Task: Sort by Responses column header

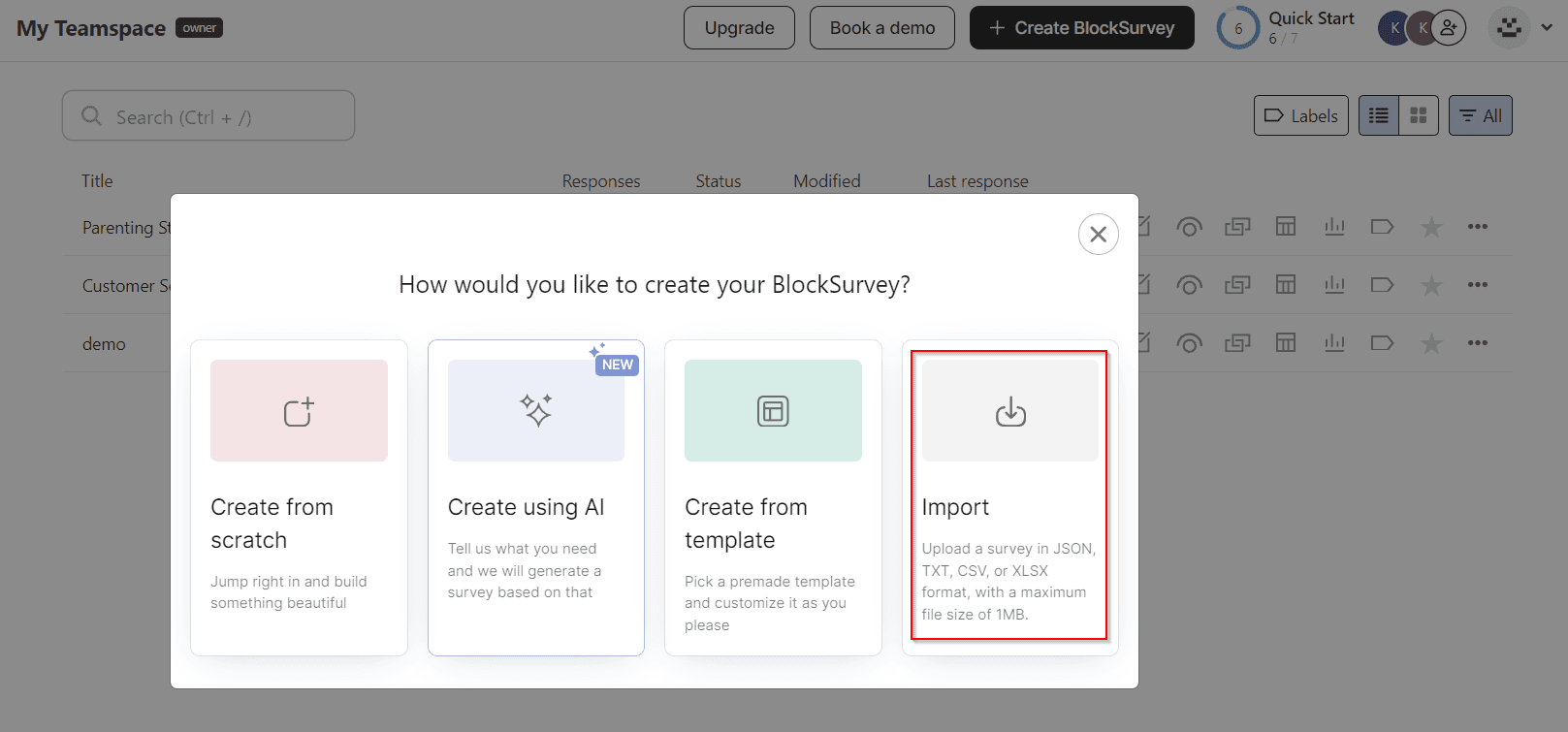Action: click(x=601, y=181)
